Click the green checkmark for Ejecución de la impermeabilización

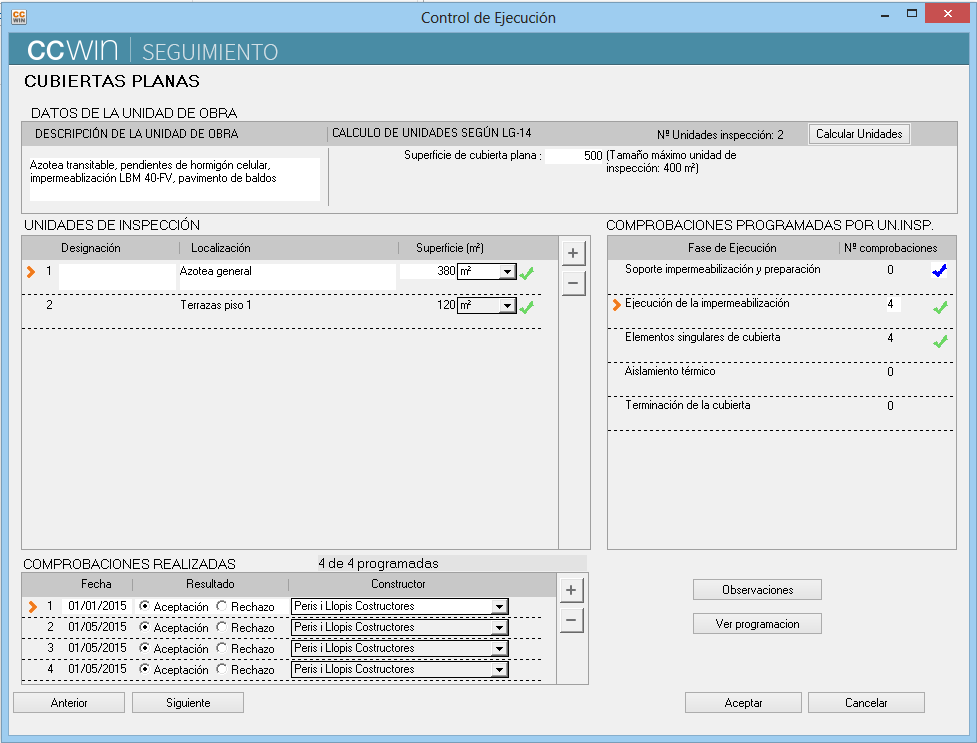point(940,307)
